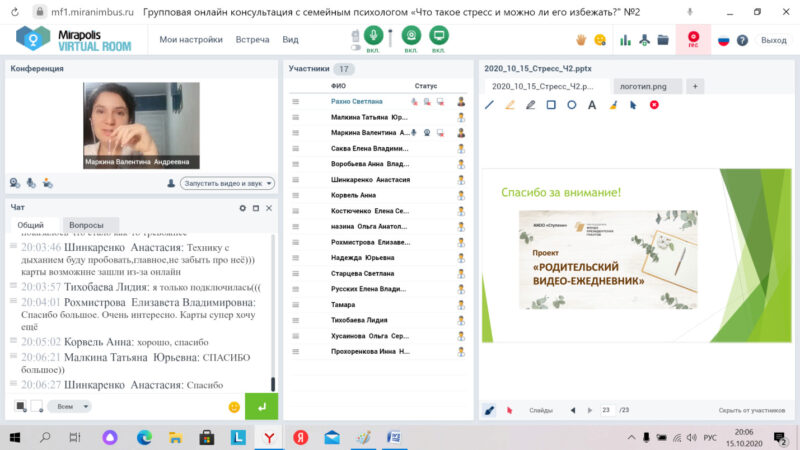Click participant Тихобаева Лидия in the list

coord(359,320)
